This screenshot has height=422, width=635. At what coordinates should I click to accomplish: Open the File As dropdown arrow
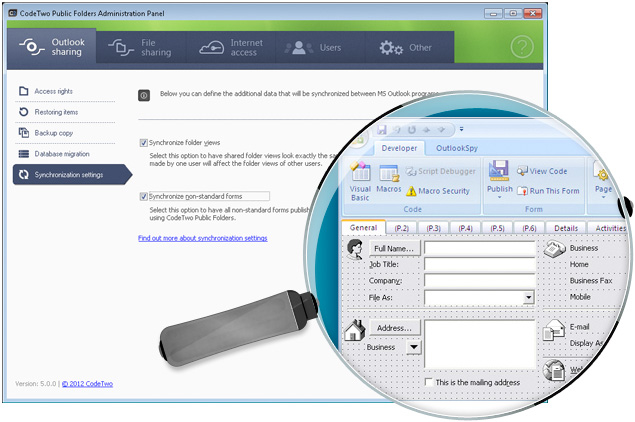pyautogui.click(x=528, y=298)
